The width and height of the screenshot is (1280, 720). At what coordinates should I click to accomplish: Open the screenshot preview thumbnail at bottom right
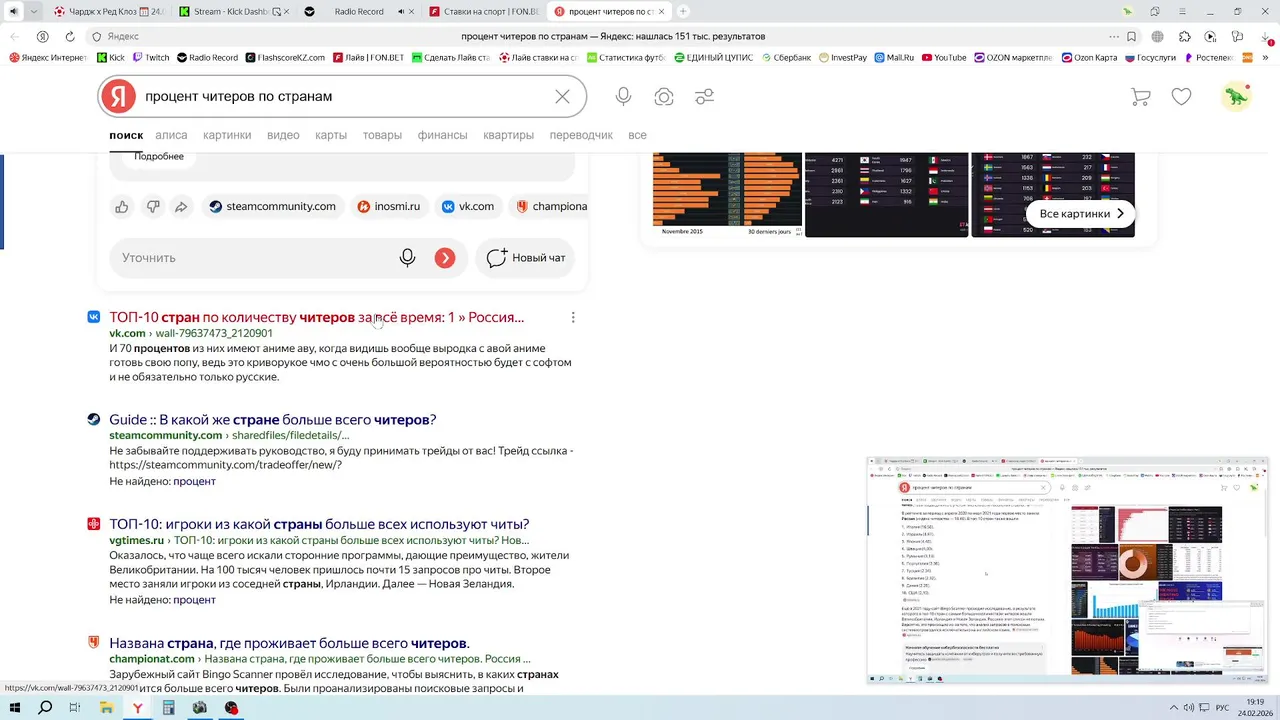(1068, 570)
